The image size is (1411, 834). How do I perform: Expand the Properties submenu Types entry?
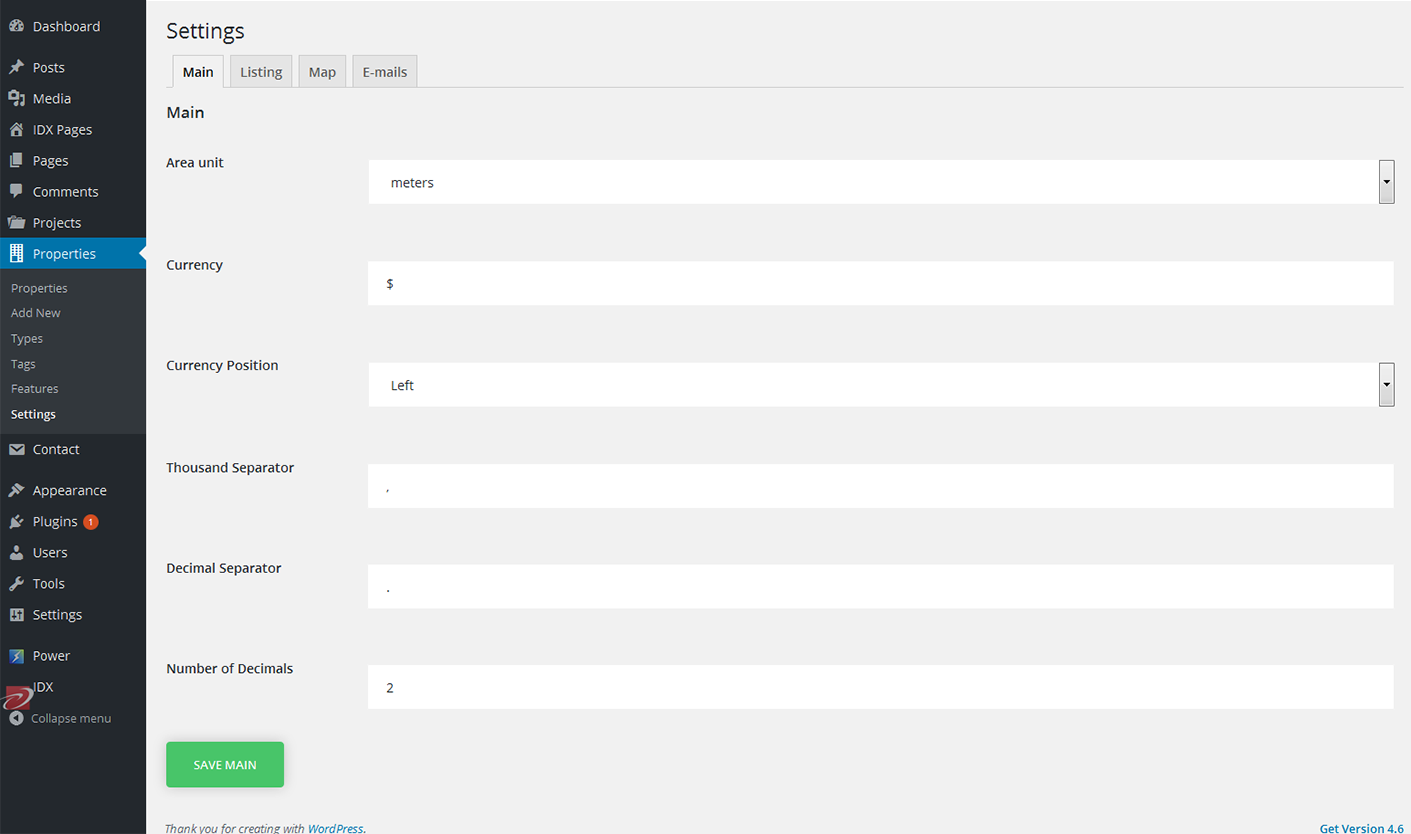(23, 338)
